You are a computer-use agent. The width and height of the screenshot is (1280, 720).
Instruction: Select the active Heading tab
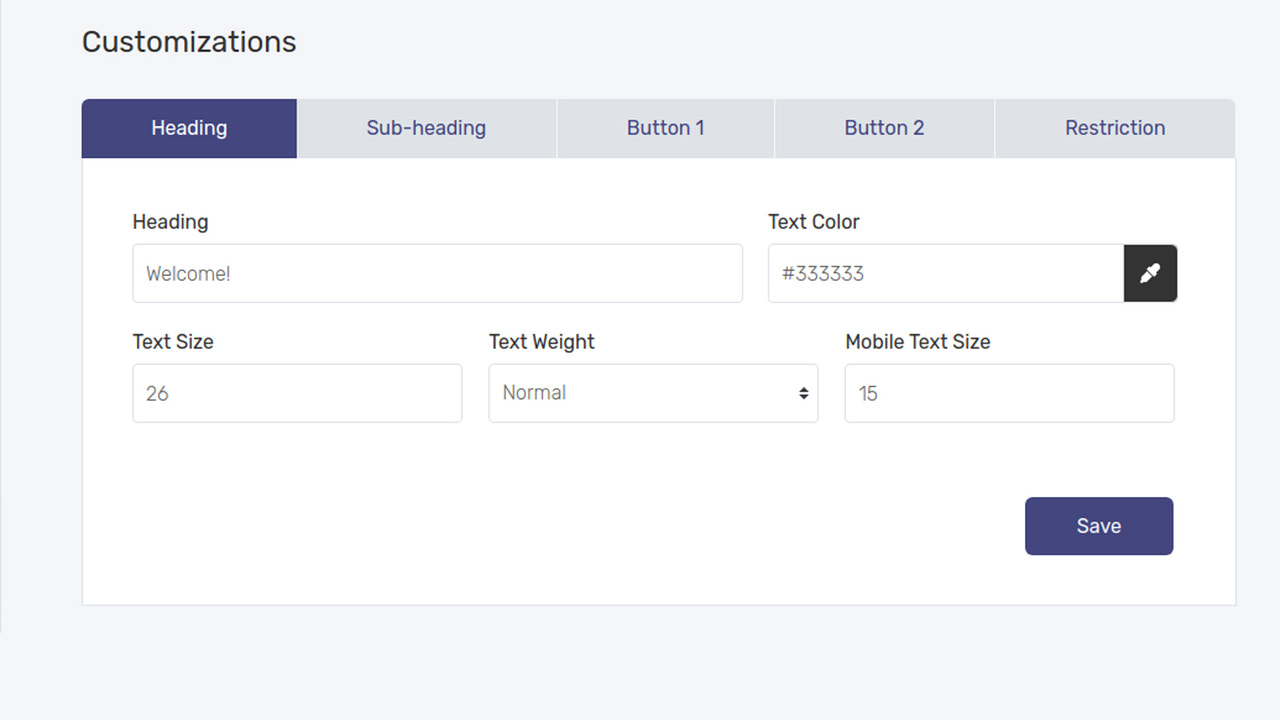pos(189,128)
